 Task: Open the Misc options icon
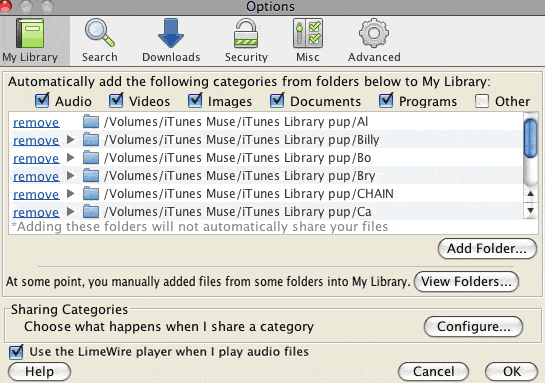coord(308,33)
